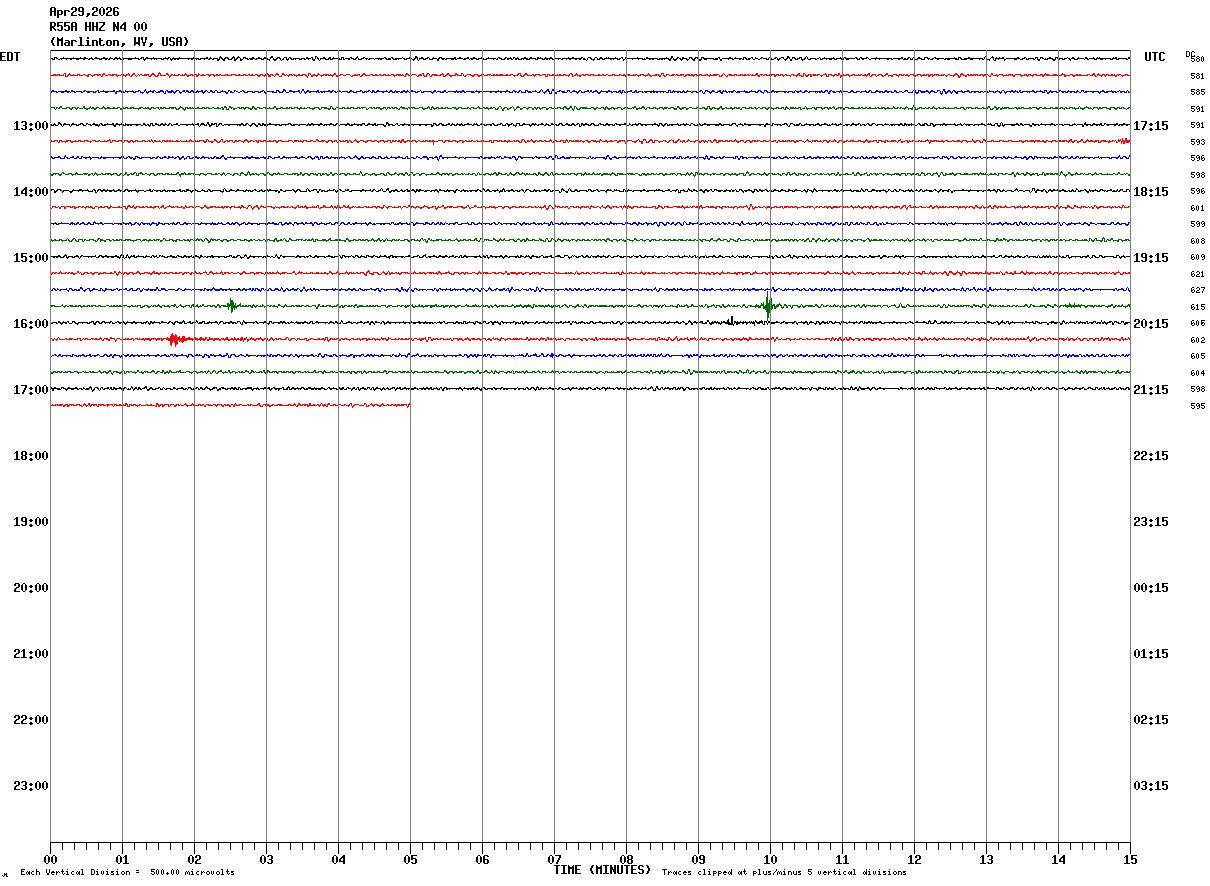Click the '19:15' UTC time label
The width and height of the screenshot is (1210, 886).
(1152, 258)
